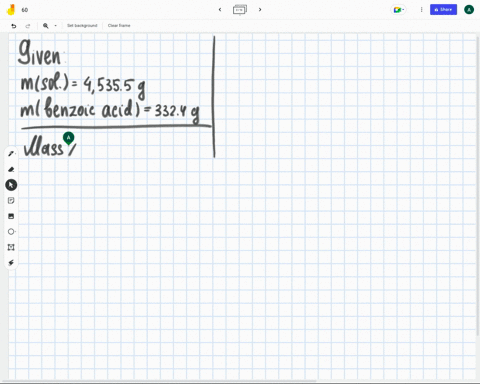Choose the Select arrow tool
This screenshot has width=480, height=384.
(11, 185)
